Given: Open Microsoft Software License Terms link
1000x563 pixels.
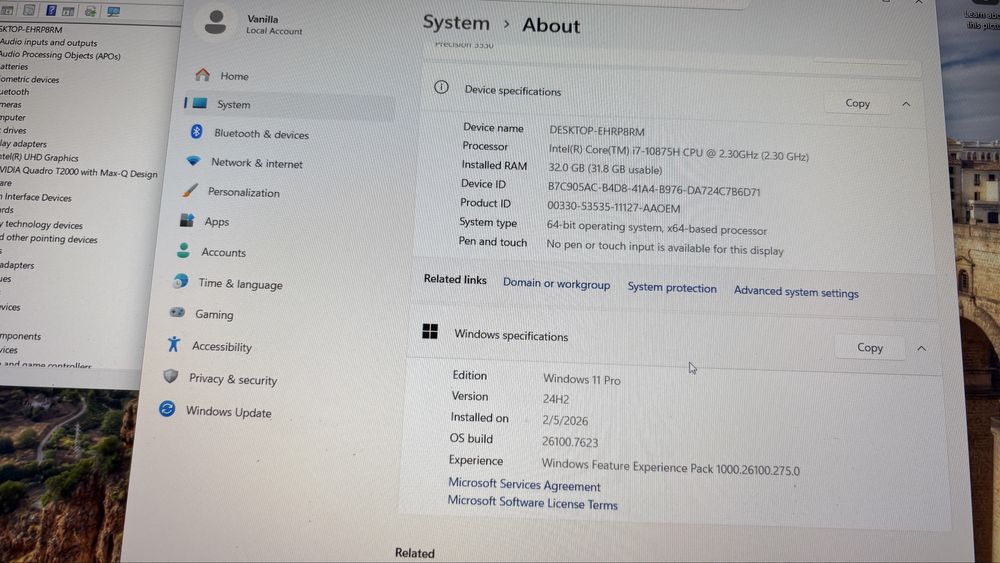Looking at the screenshot, I should point(533,503).
